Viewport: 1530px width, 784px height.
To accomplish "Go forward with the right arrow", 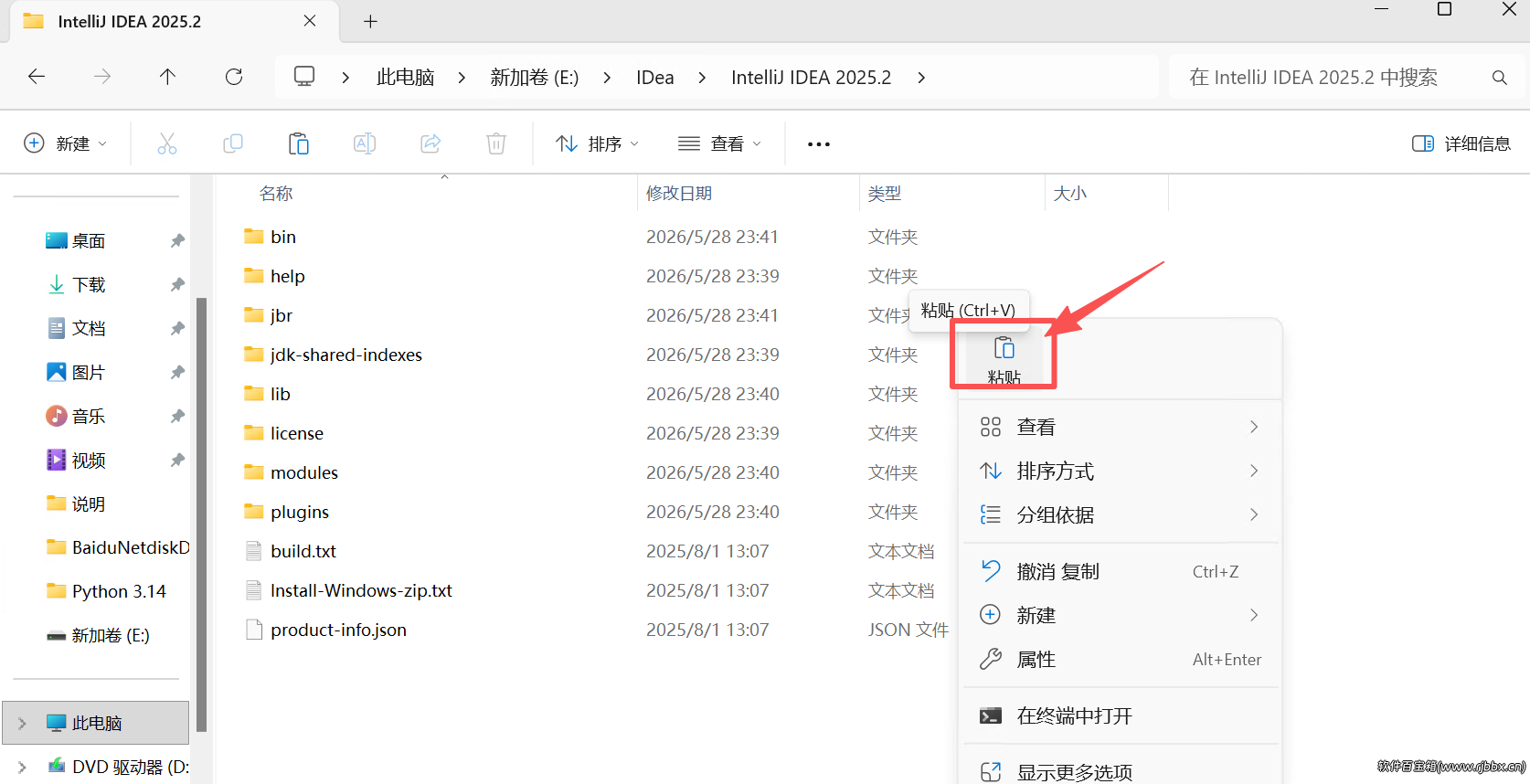I will point(102,77).
